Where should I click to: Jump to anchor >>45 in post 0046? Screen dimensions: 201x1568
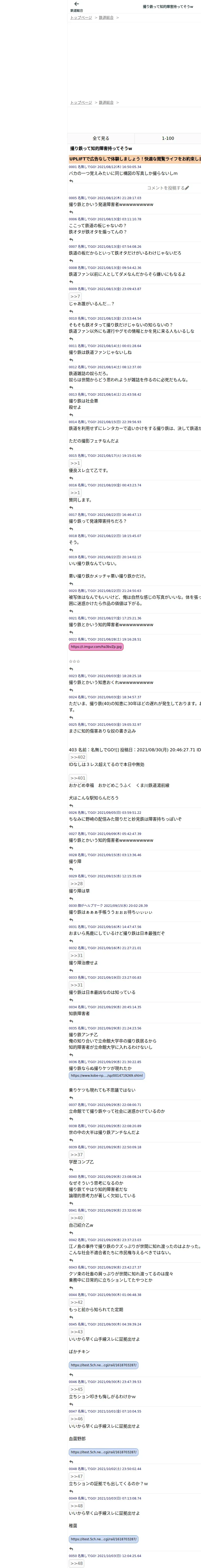pos(76,1390)
